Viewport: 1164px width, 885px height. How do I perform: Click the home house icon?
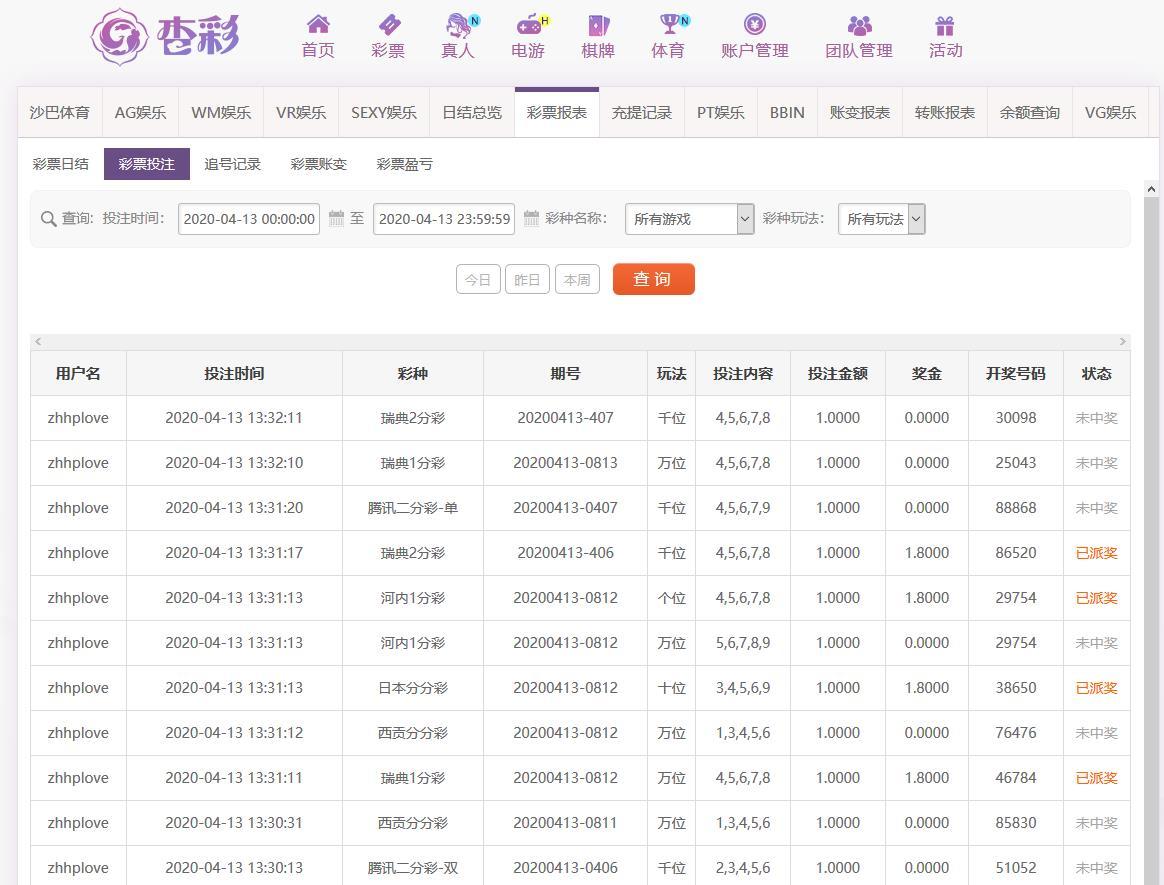tap(318, 25)
